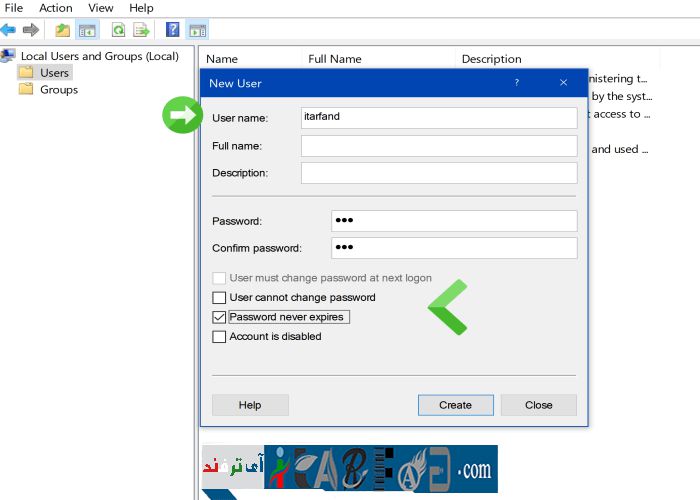Click the Refresh toolbar icon
The height and width of the screenshot is (500, 700).
tap(119, 30)
